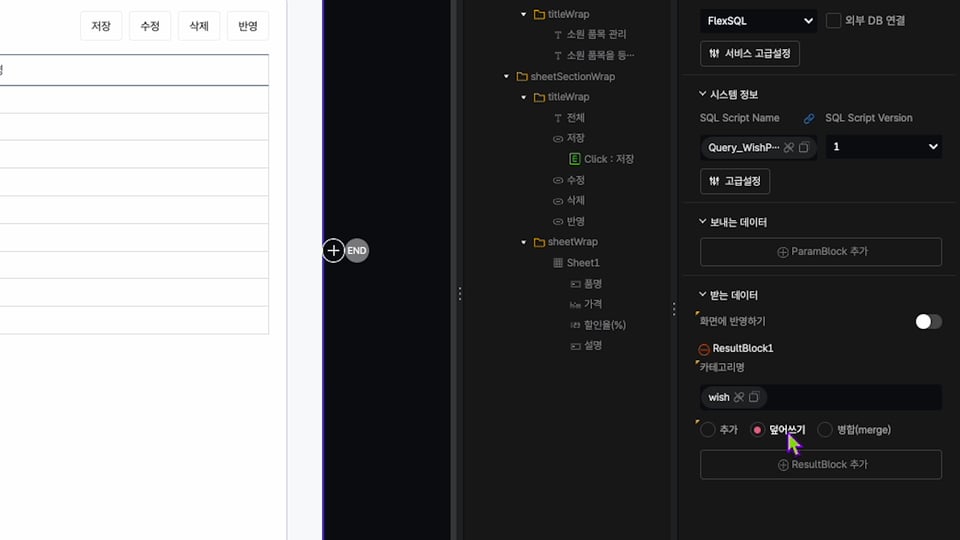Open the FlexSQL dropdown
The height and width of the screenshot is (540, 960).
pyautogui.click(x=758, y=21)
